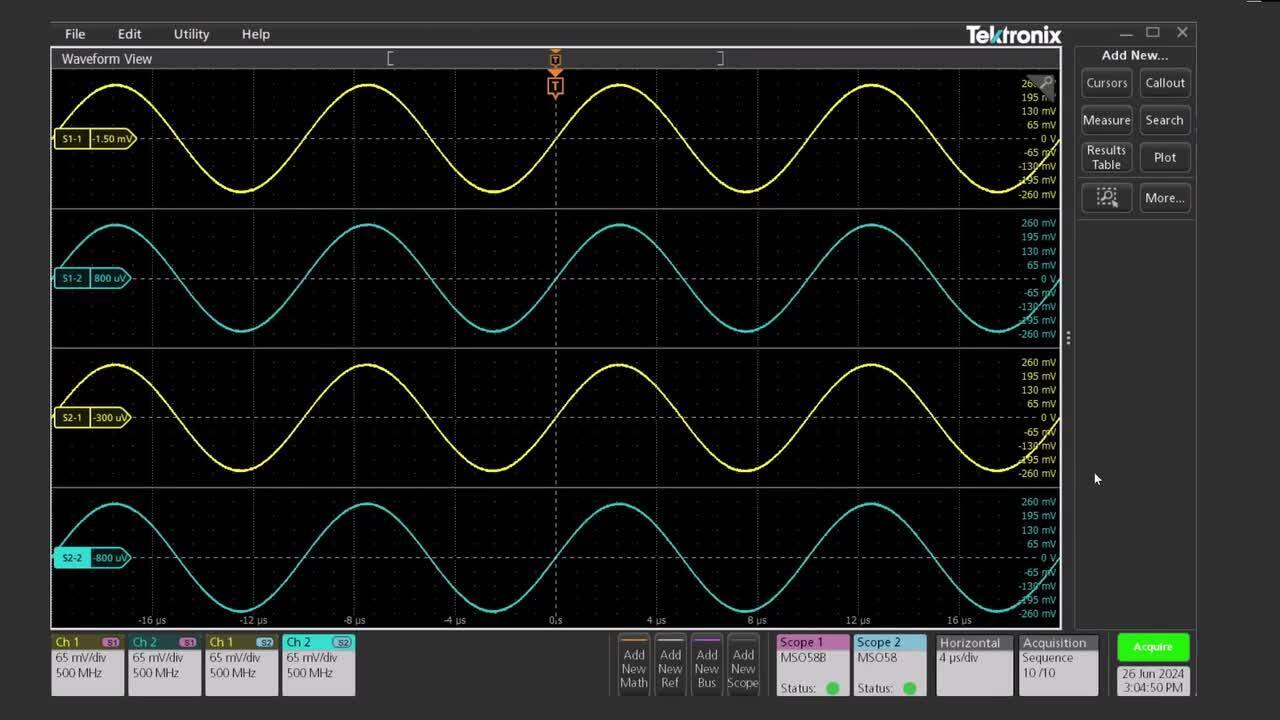
Task: Click the orange trigger position T marker
Action: click(x=555, y=87)
